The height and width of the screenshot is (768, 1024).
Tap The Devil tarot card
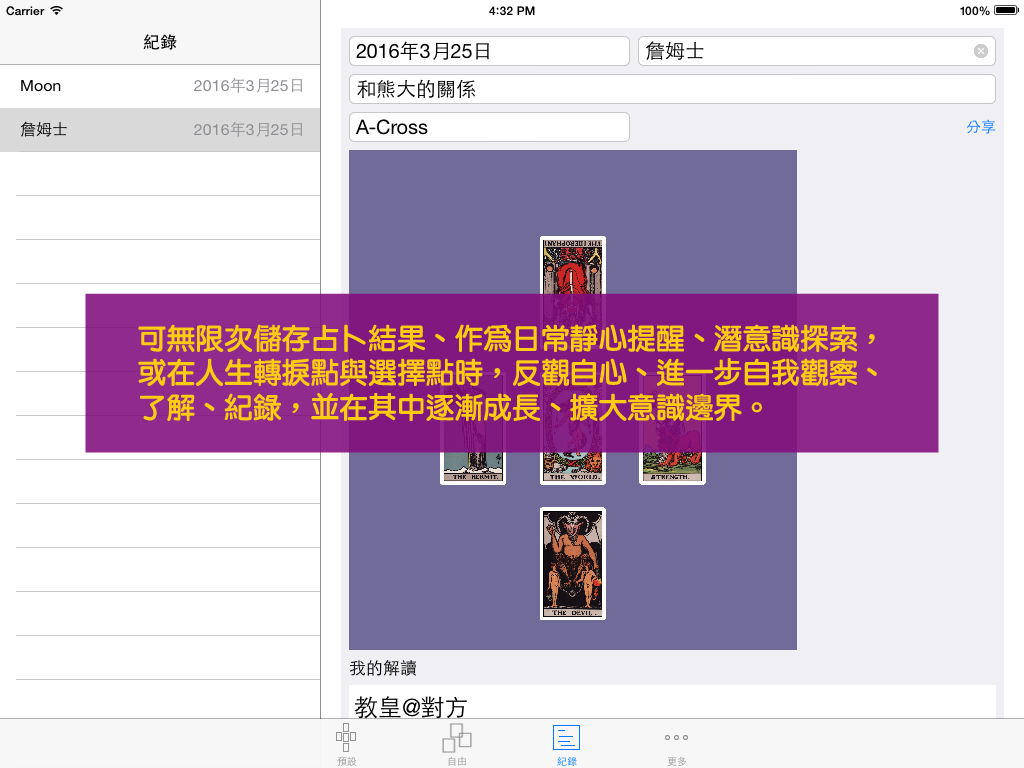click(573, 563)
